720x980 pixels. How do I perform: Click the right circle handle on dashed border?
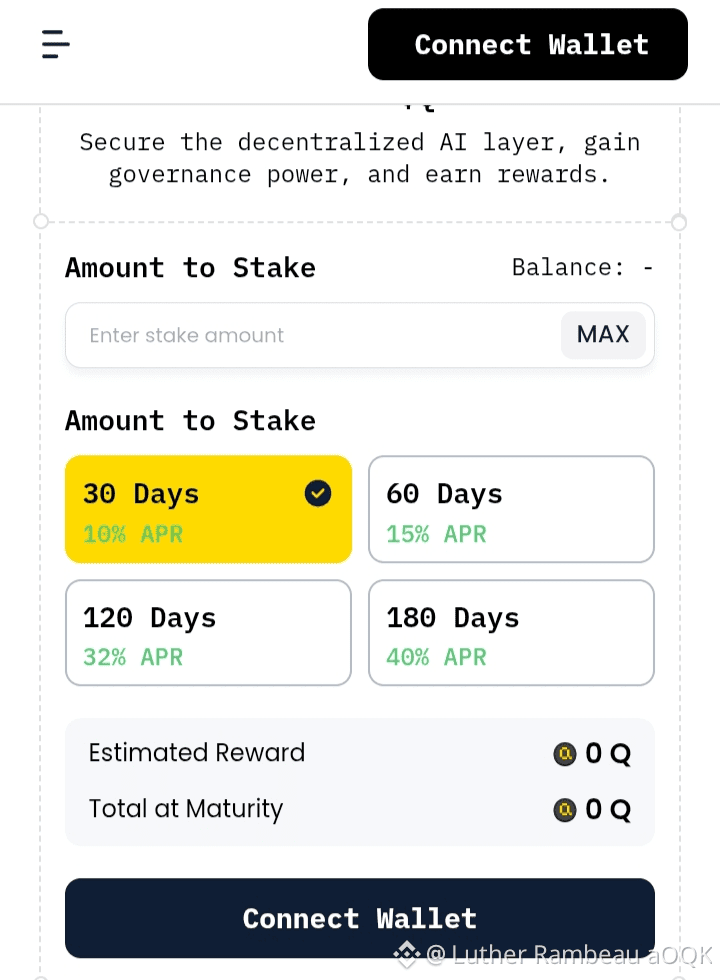click(679, 222)
